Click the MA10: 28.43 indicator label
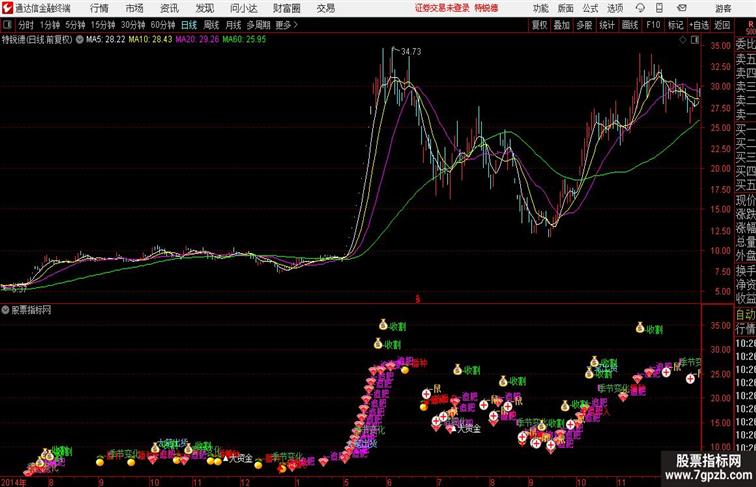Screen dimensions: 756x487 (150, 40)
